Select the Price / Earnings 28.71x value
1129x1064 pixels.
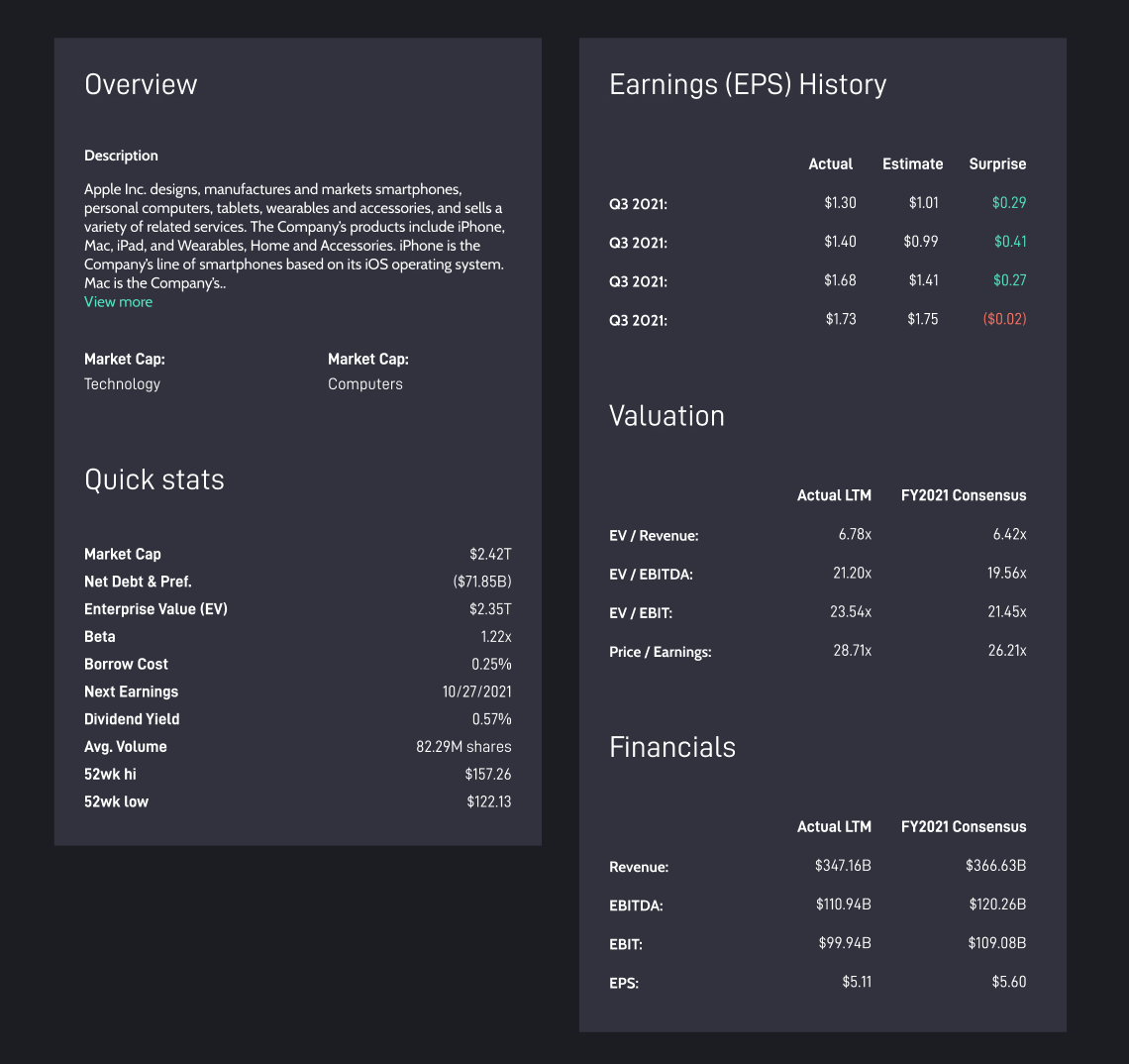(x=853, y=651)
